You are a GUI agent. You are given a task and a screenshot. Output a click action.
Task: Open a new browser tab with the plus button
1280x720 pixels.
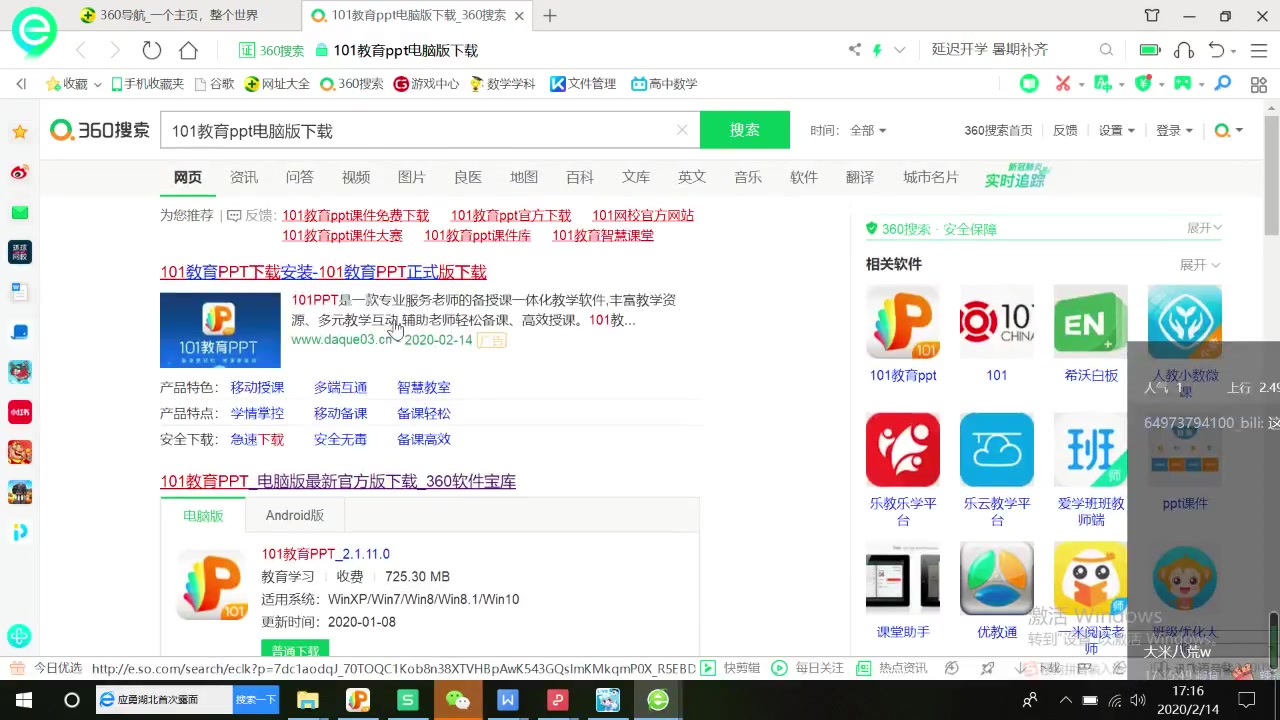(x=550, y=15)
